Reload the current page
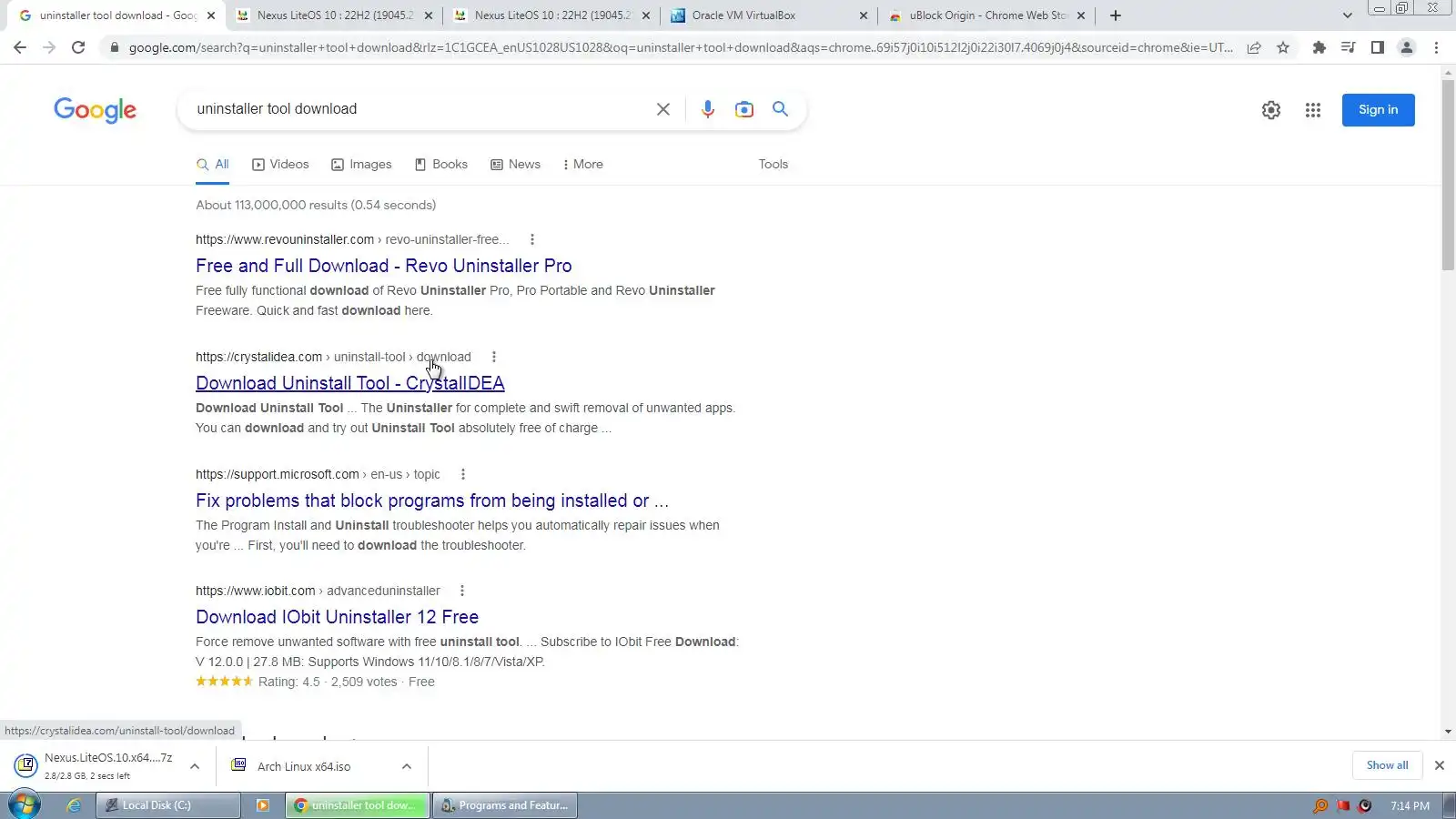 [x=78, y=47]
